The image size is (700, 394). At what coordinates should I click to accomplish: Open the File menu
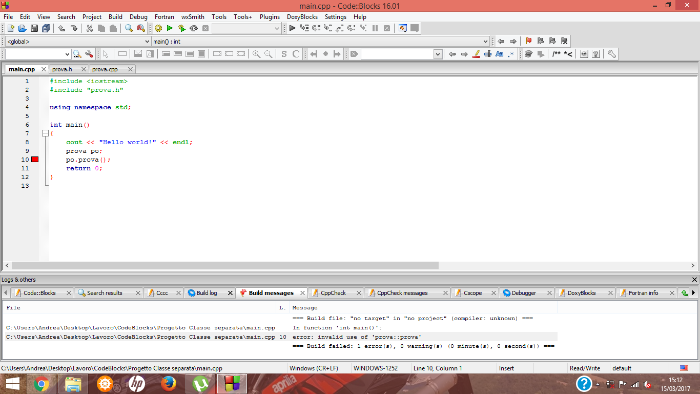pyautogui.click(x=8, y=17)
